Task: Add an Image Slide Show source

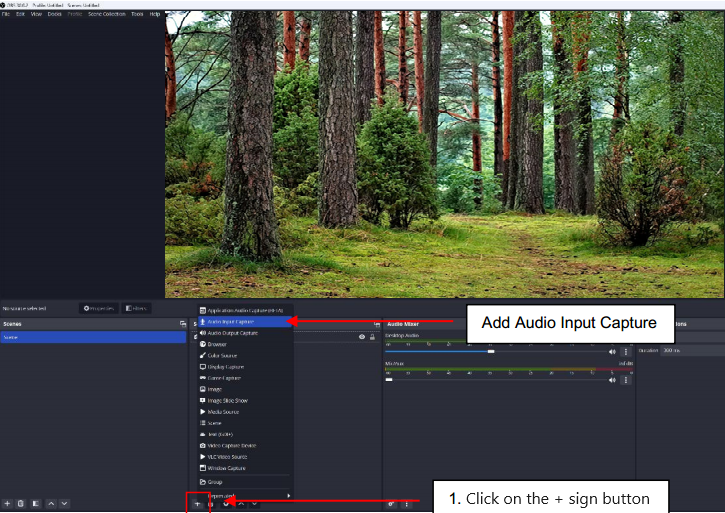Action: coord(245,401)
